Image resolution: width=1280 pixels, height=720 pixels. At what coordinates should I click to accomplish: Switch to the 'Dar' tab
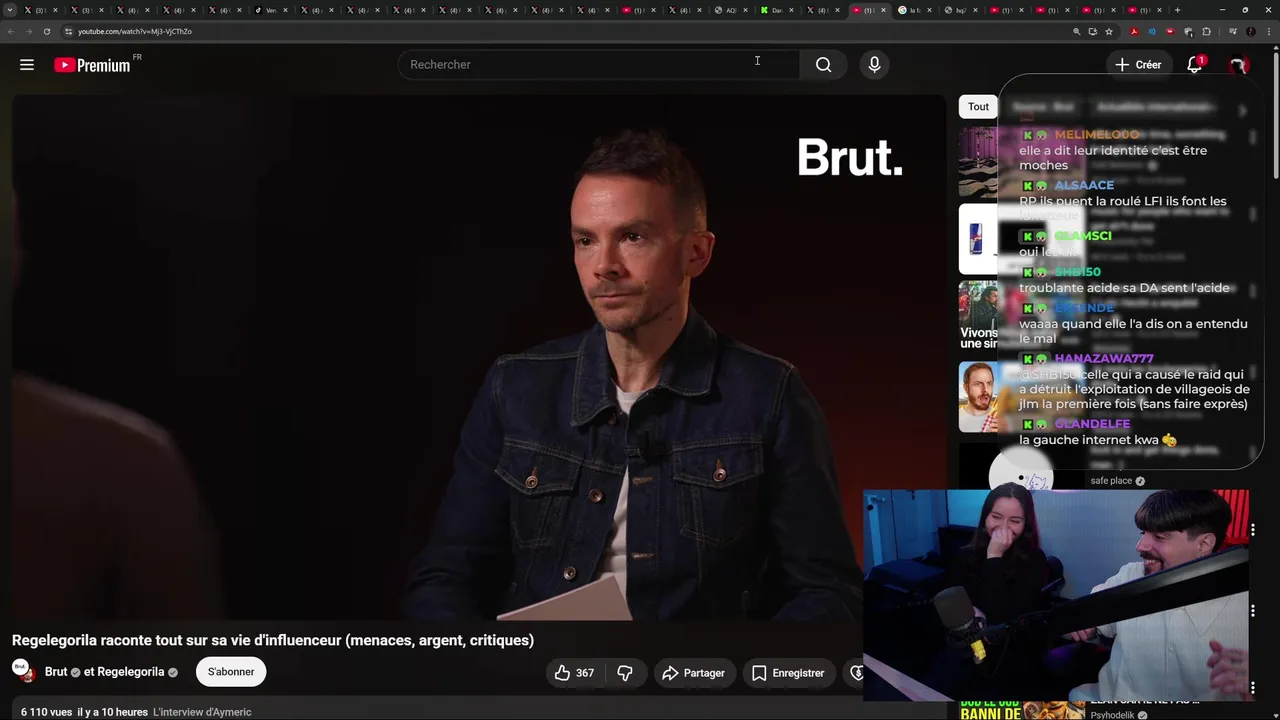(778, 10)
